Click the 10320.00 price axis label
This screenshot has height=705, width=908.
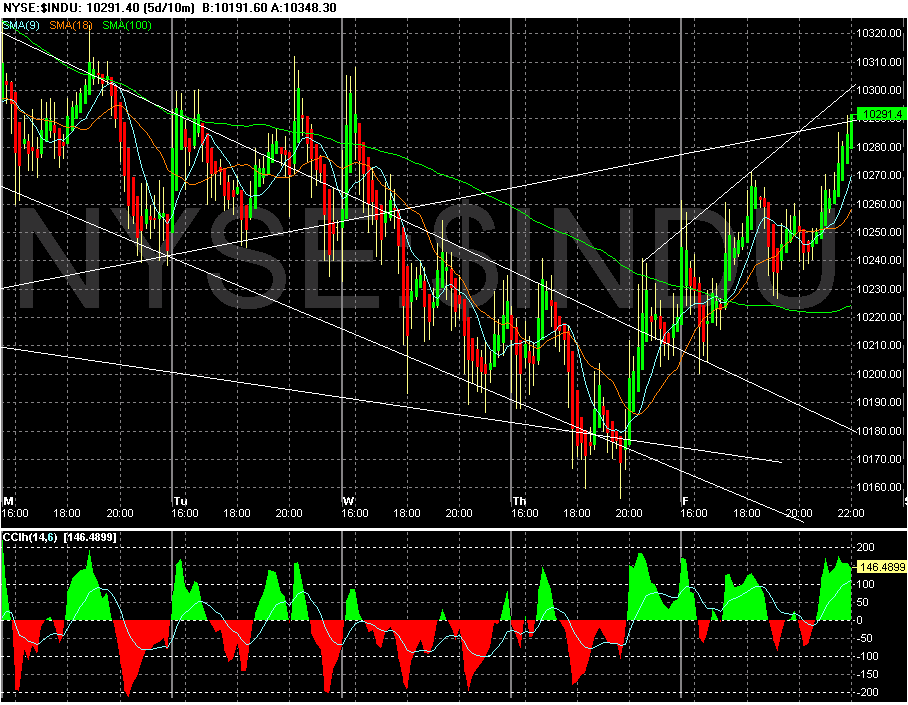click(879, 34)
